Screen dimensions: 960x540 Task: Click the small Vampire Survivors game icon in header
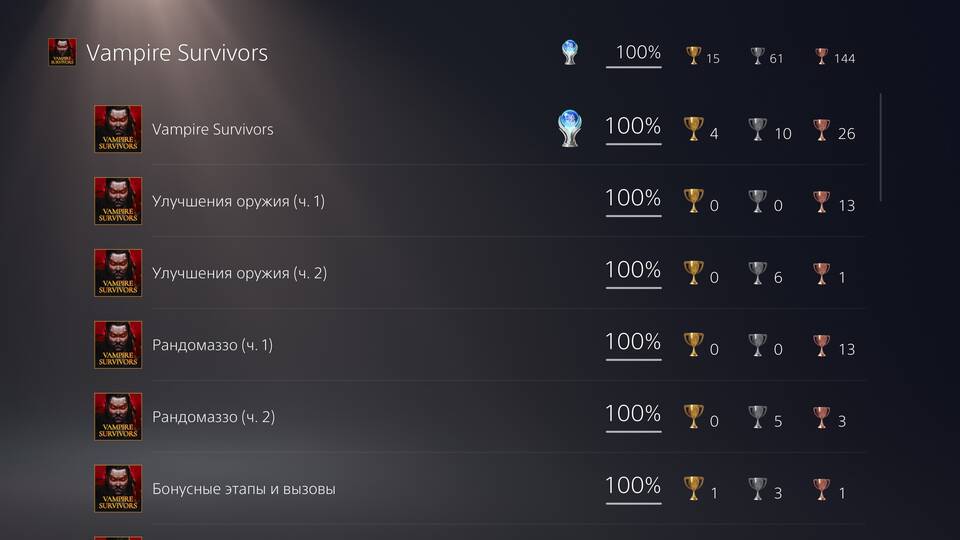62,52
